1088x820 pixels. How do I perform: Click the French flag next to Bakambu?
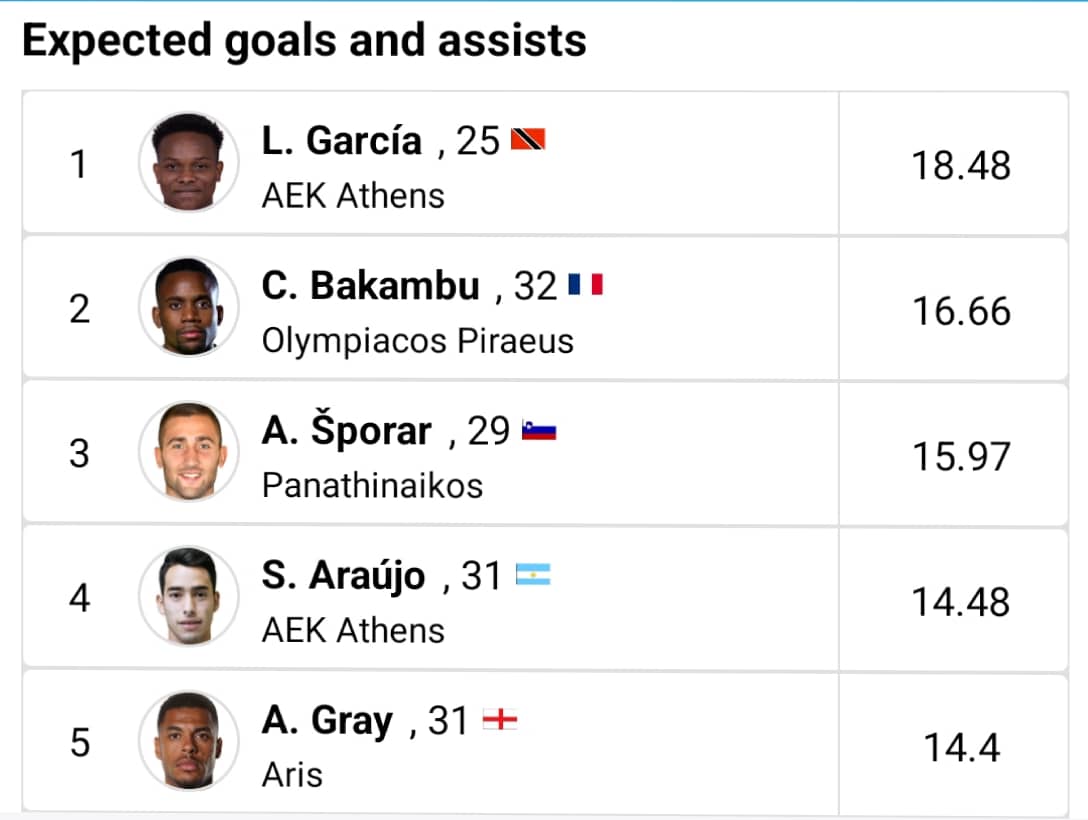(x=585, y=286)
